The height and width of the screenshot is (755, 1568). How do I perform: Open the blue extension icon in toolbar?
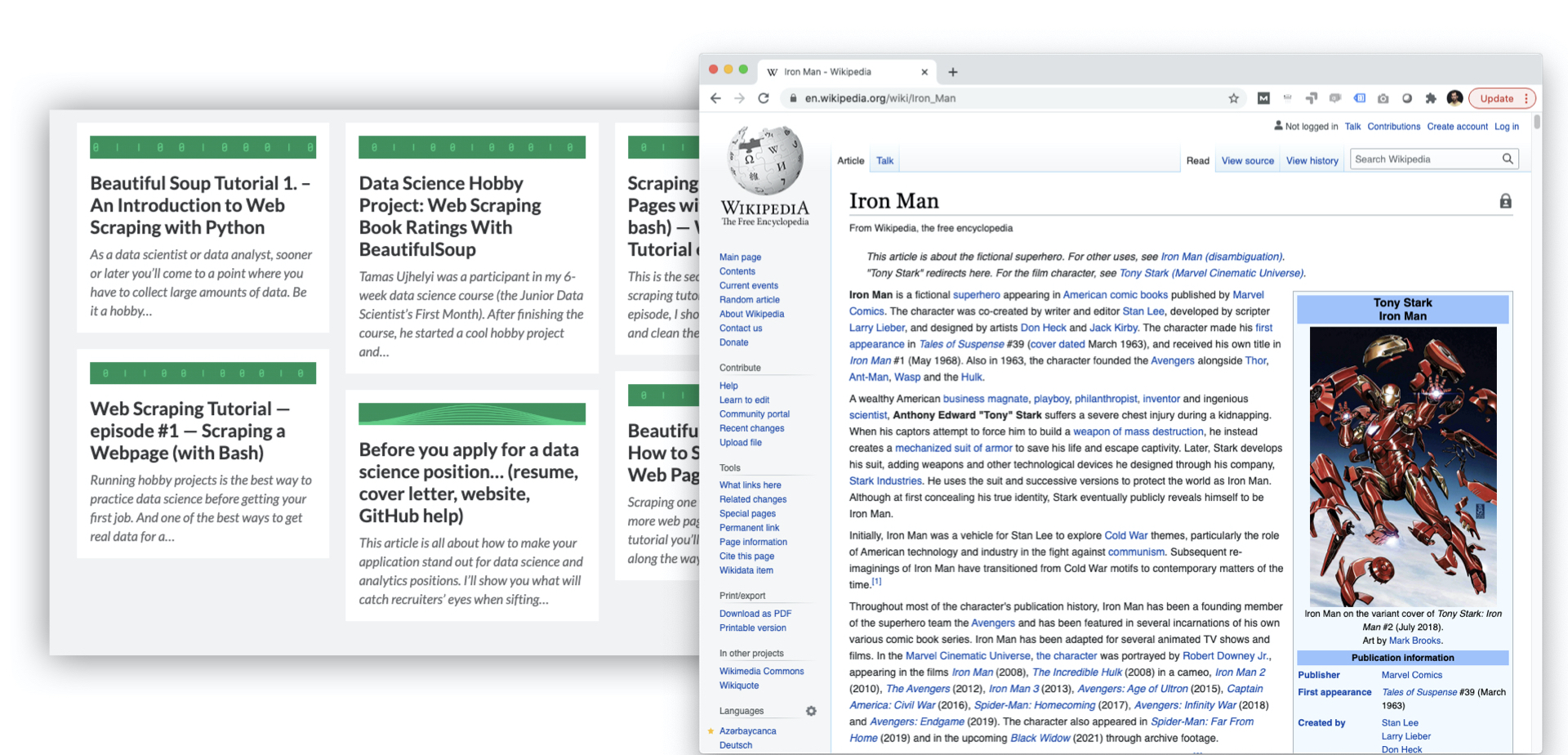(x=1359, y=98)
